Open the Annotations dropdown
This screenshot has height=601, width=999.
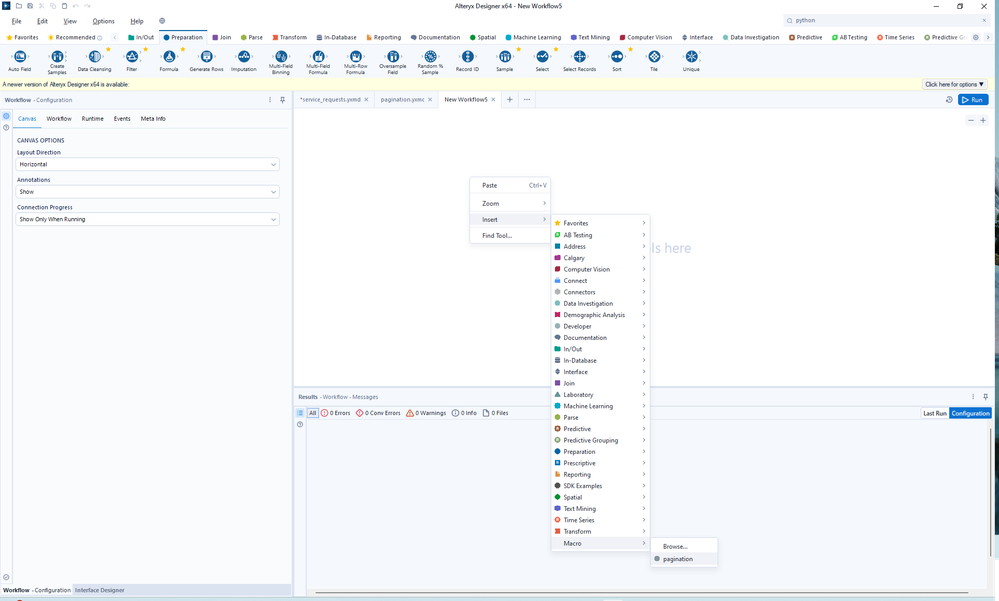point(148,192)
